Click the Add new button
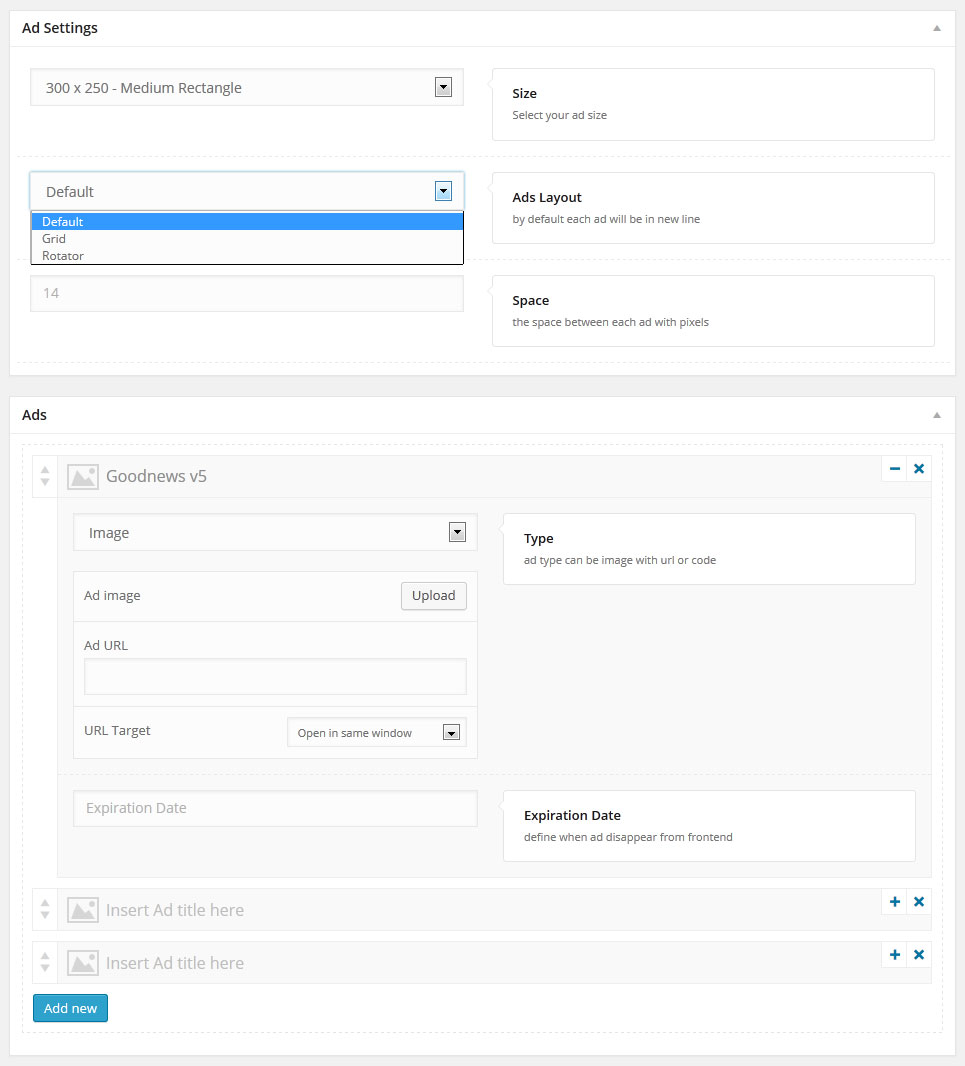 70,1008
